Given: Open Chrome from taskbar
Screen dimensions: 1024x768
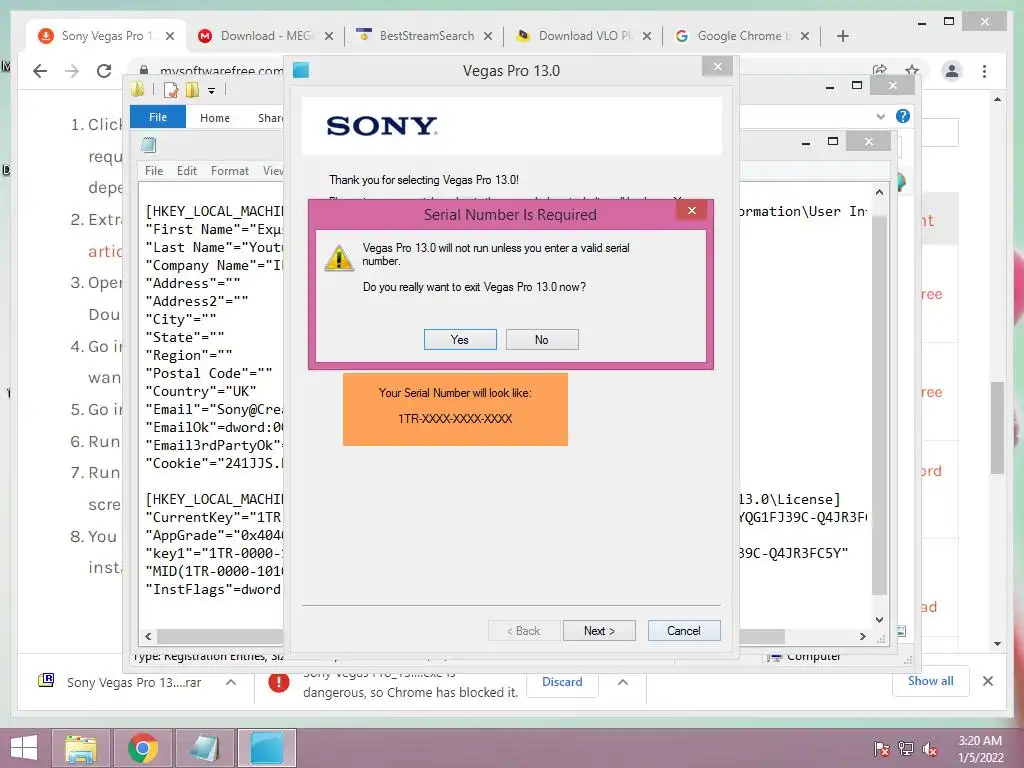Looking at the screenshot, I should click(142, 748).
